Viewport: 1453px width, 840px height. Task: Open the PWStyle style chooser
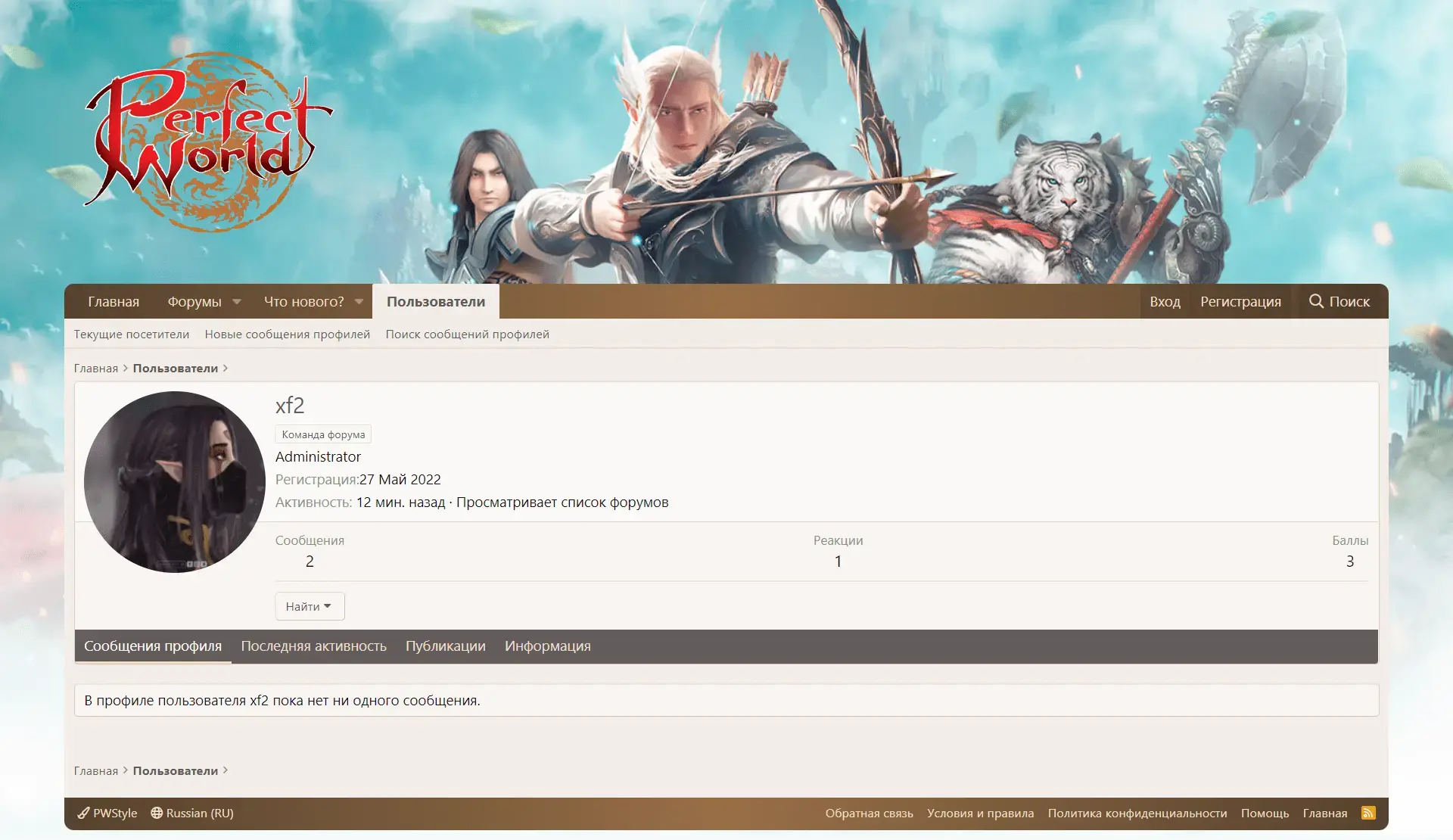point(107,813)
